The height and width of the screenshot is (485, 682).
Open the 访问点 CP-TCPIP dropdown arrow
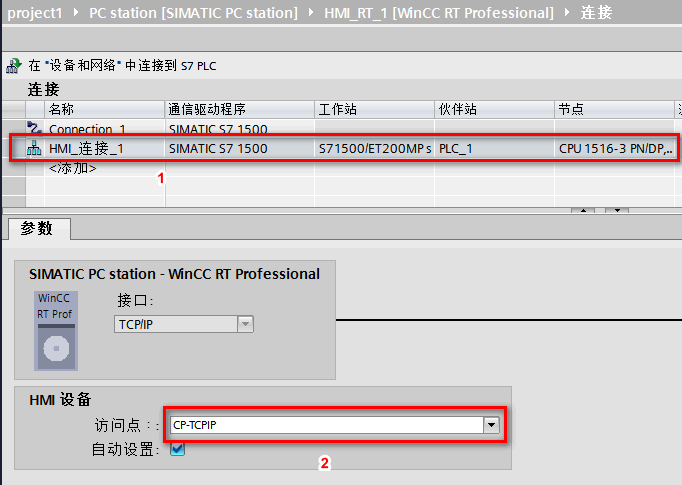491,425
